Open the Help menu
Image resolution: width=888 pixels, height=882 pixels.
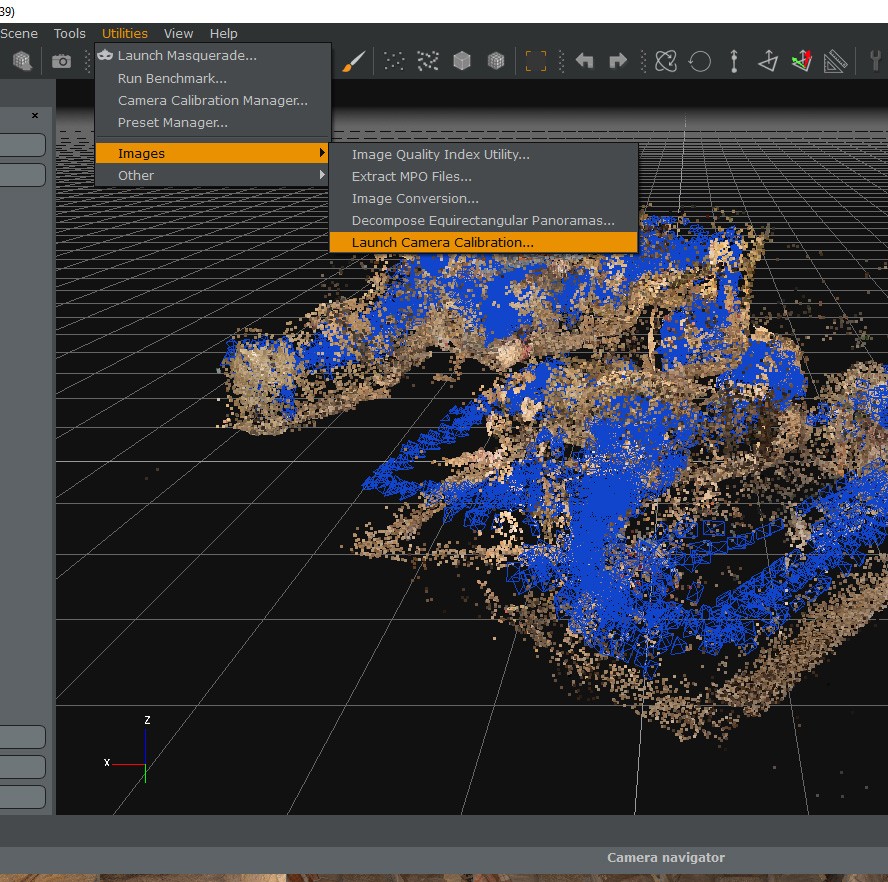pyautogui.click(x=223, y=33)
